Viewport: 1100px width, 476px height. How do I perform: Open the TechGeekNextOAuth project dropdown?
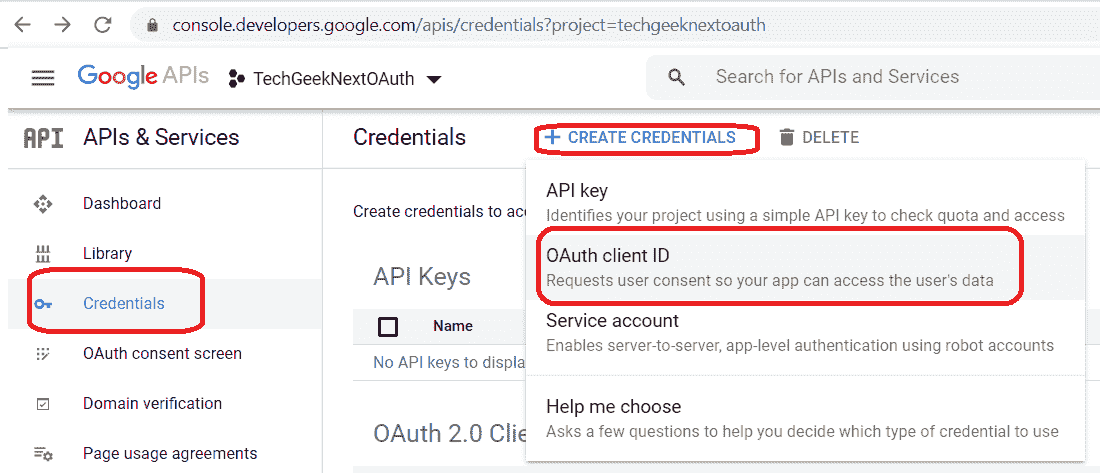point(335,79)
